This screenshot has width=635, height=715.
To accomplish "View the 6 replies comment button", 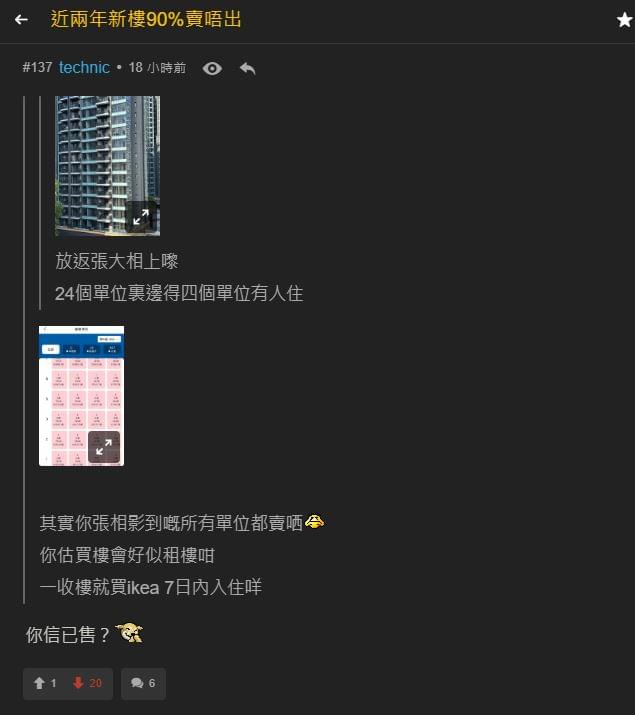I will (x=143, y=683).
